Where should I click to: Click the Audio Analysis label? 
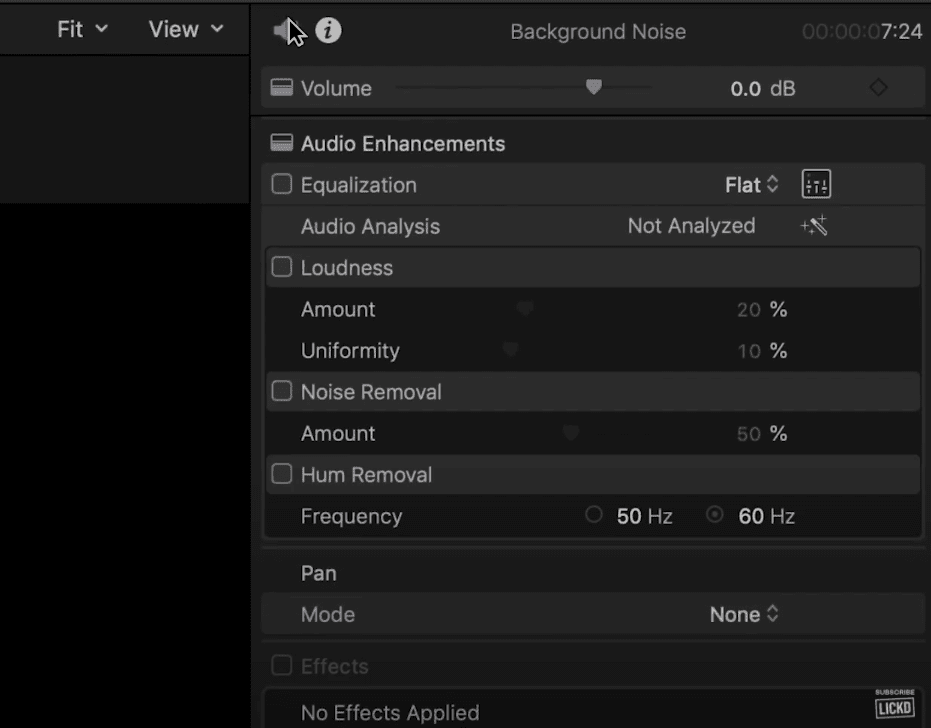[370, 226]
